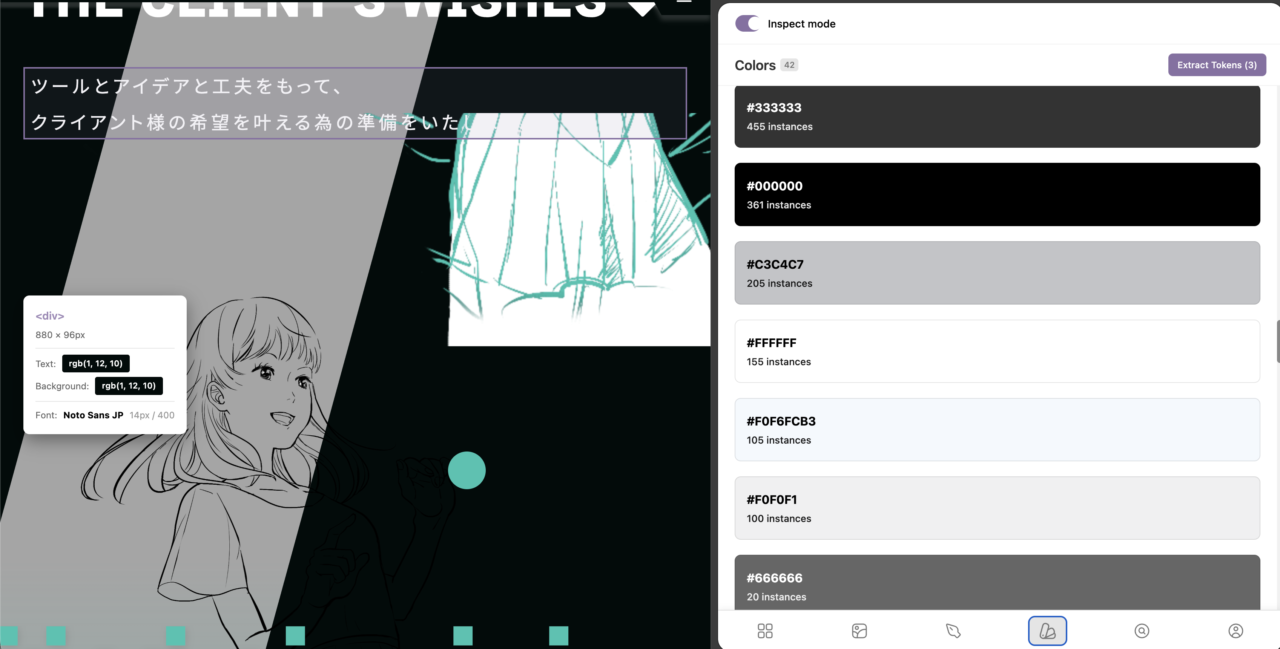Image resolution: width=1280 pixels, height=649 pixels.
Task: Choose the #FFFFFF color card
Action: click(996, 351)
